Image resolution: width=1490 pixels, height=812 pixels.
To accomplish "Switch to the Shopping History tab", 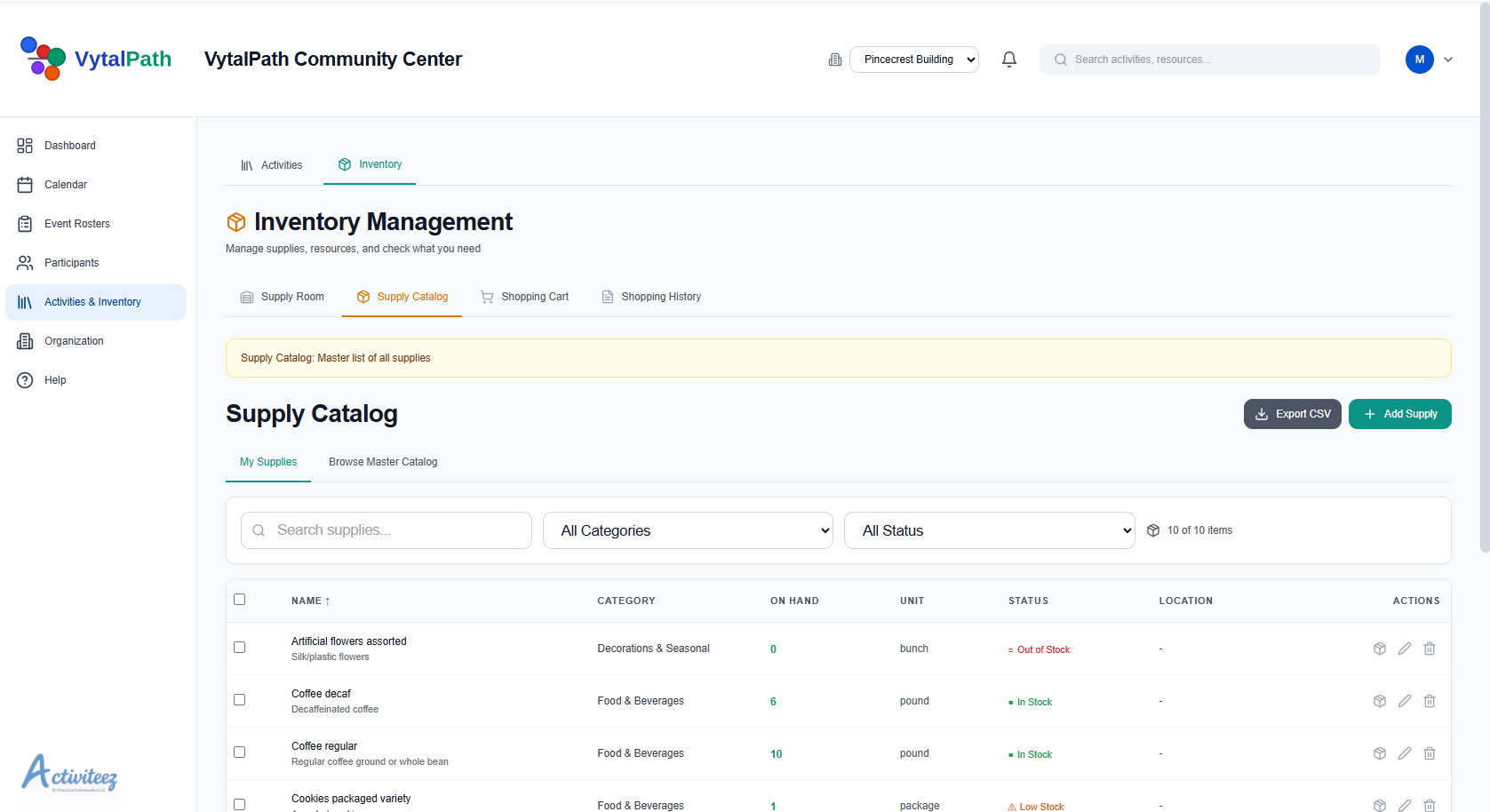I will tap(661, 296).
